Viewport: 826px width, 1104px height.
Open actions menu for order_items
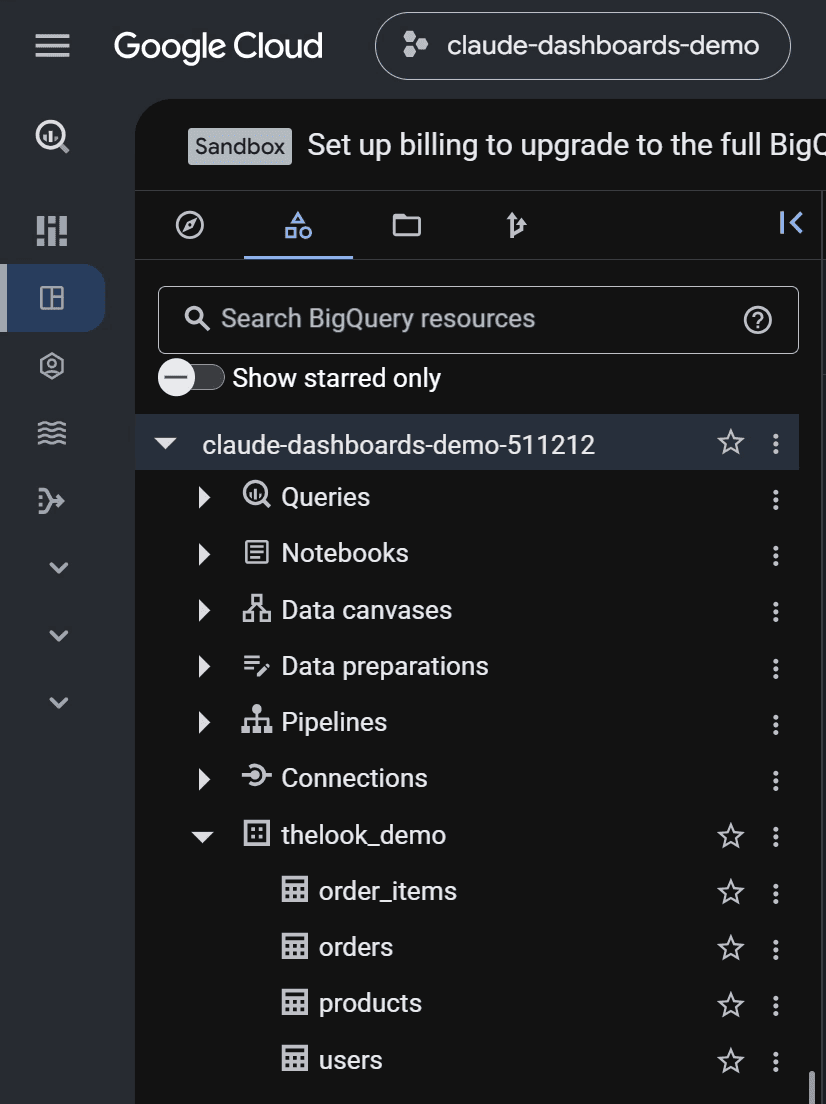(775, 893)
